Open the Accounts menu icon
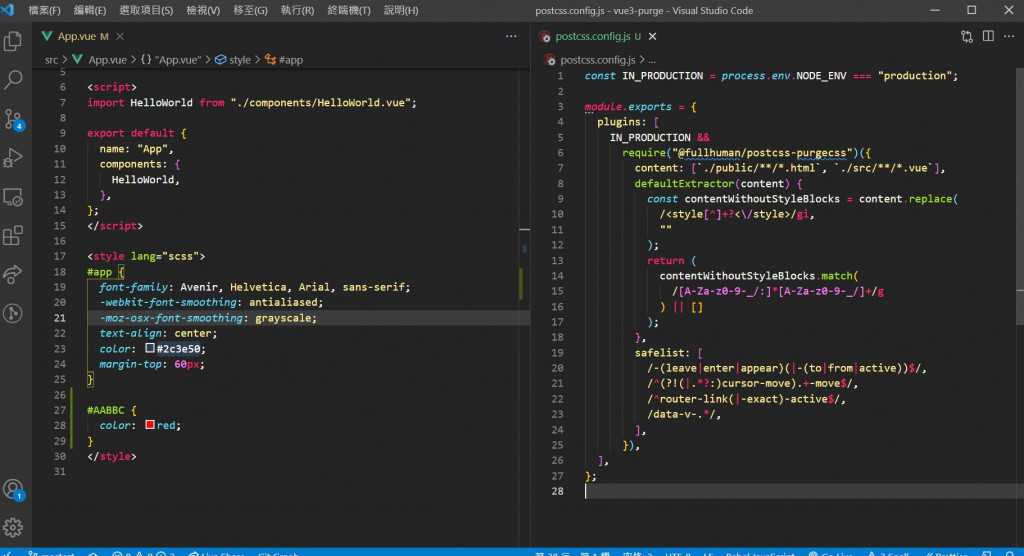The width and height of the screenshot is (1024, 556). [13, 489]
